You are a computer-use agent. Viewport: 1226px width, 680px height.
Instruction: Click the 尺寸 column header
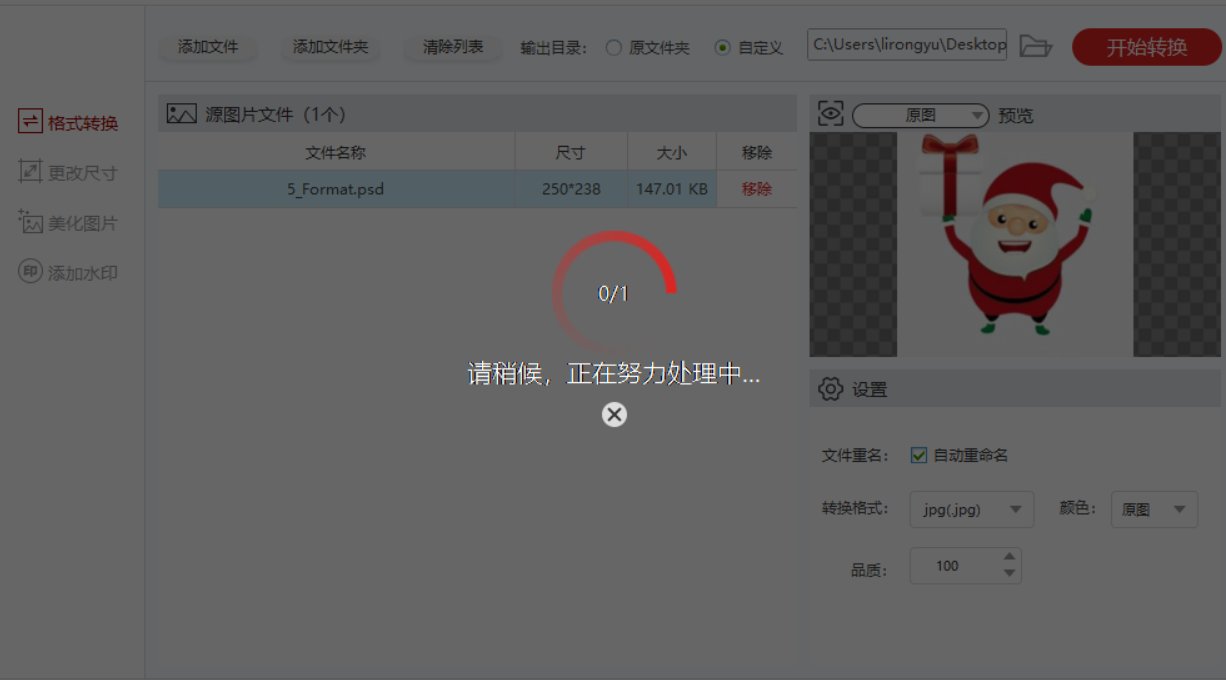coord(570,152)
